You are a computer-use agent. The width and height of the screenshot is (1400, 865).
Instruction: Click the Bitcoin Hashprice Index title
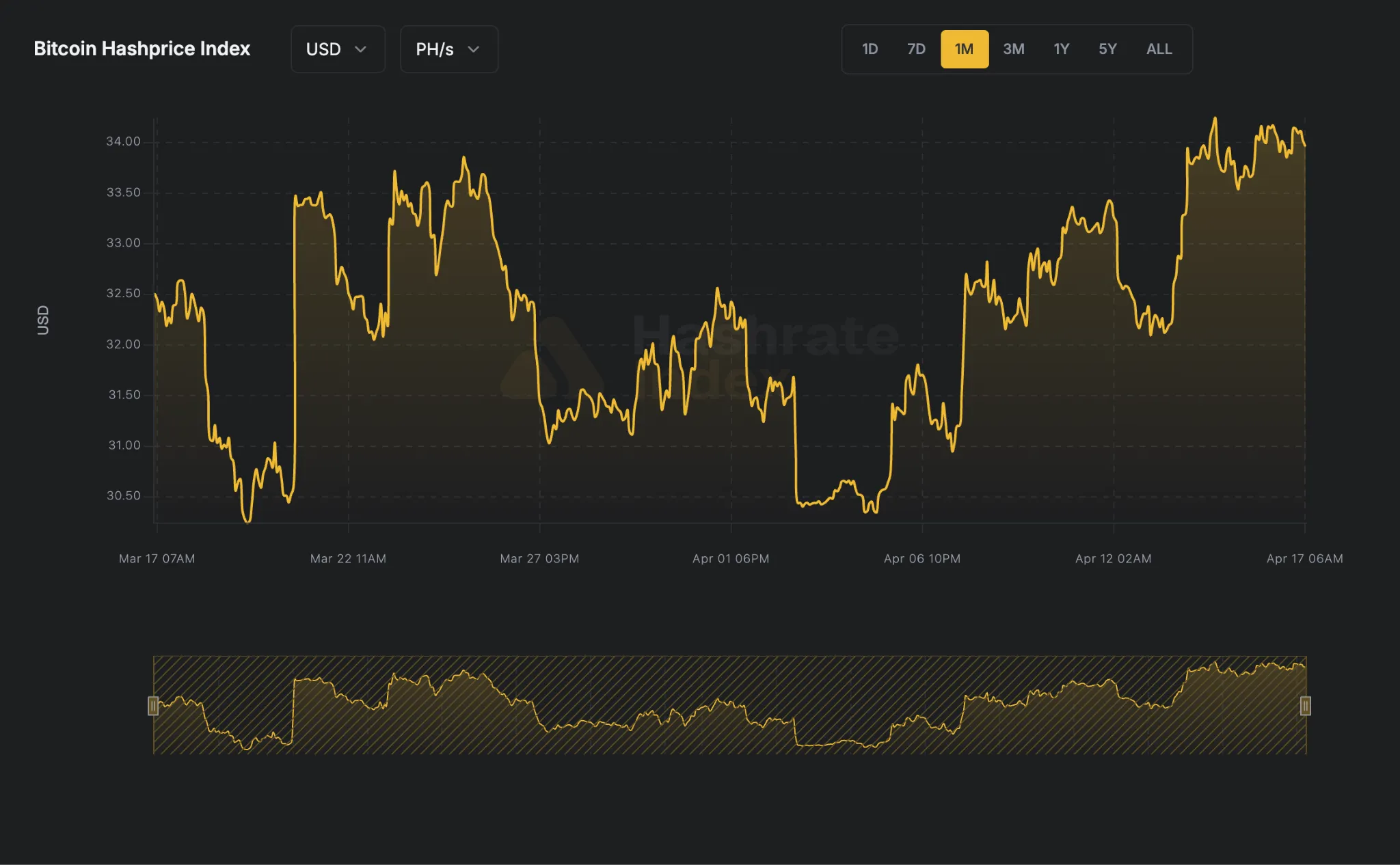[142, 49]
